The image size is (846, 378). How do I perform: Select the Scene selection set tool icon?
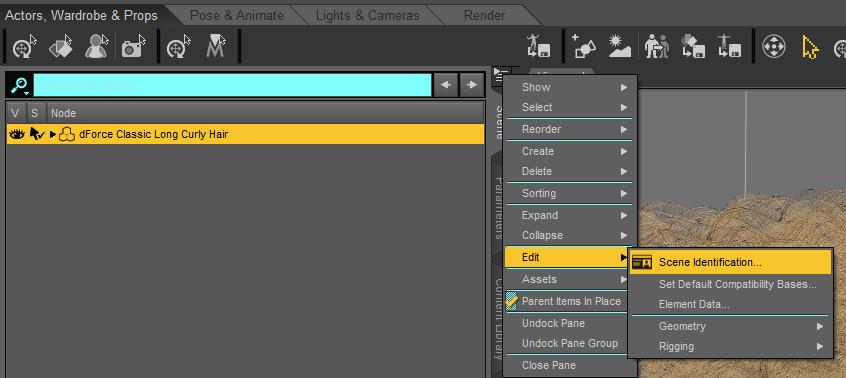tap(24, 47)
